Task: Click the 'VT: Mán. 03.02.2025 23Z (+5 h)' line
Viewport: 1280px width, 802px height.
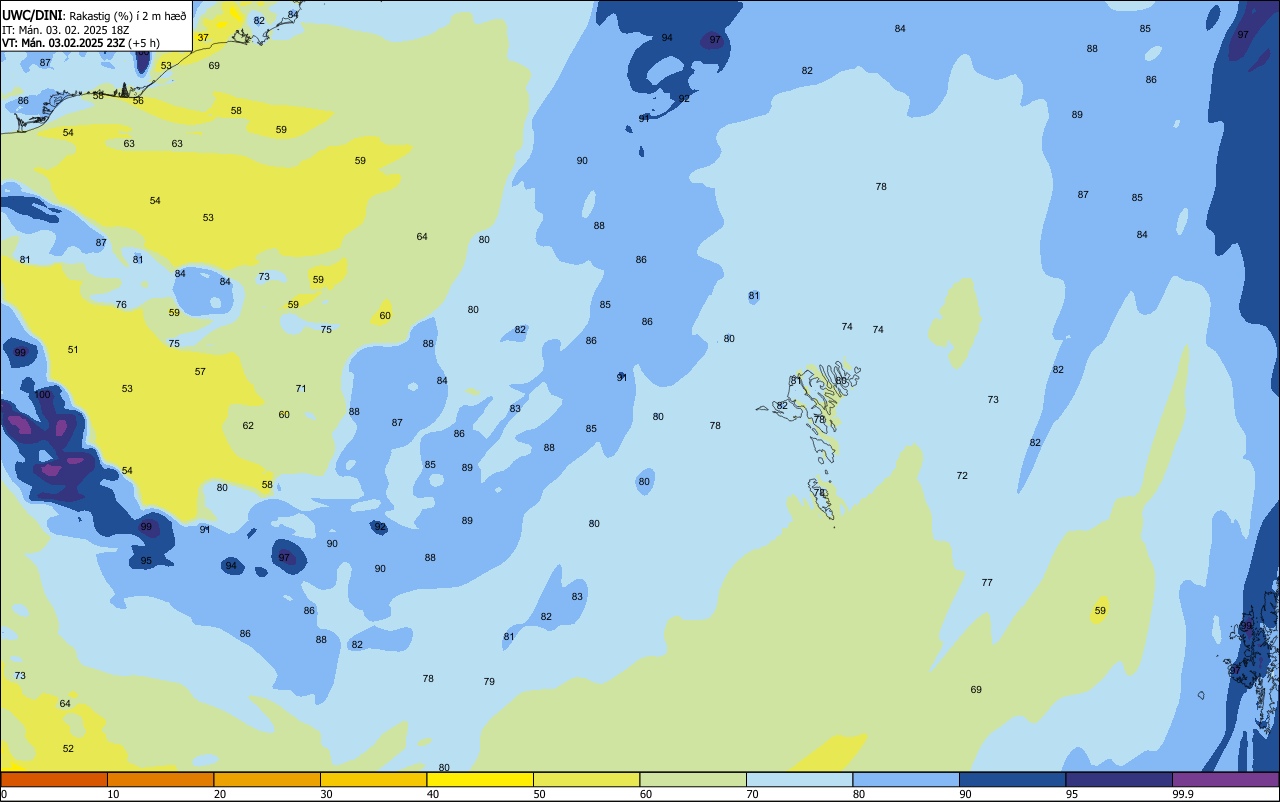Action: [x=81, y=43]
